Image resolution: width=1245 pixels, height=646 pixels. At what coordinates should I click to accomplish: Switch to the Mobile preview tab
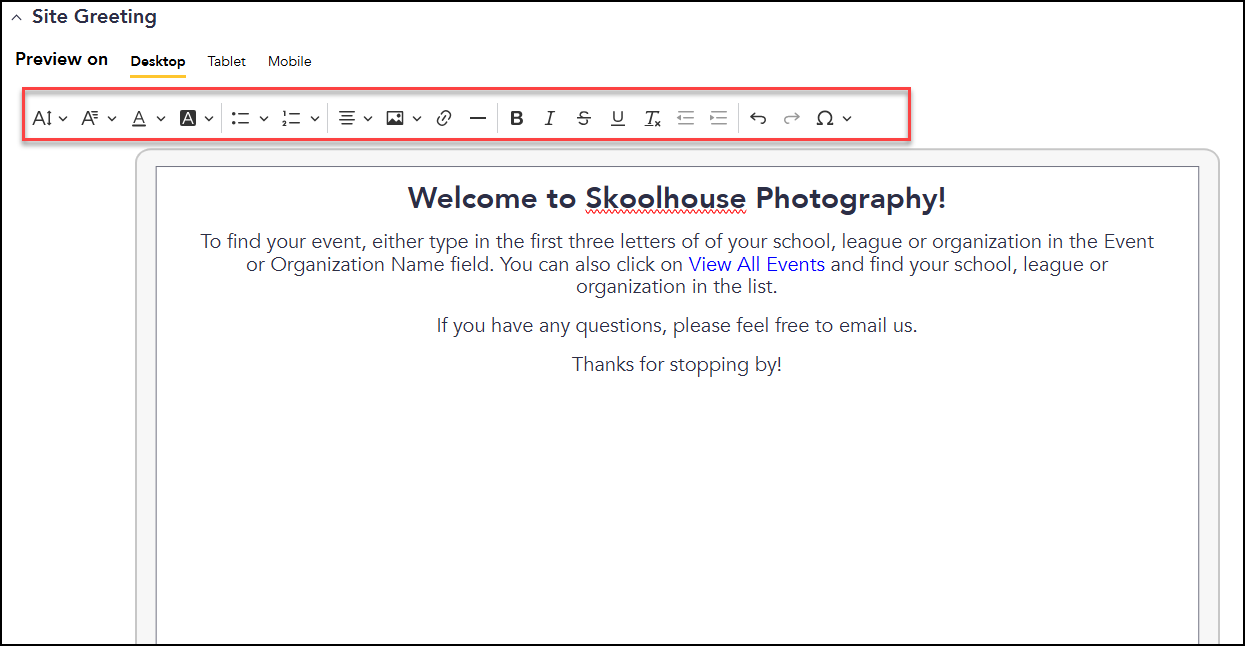pos(290,61)
